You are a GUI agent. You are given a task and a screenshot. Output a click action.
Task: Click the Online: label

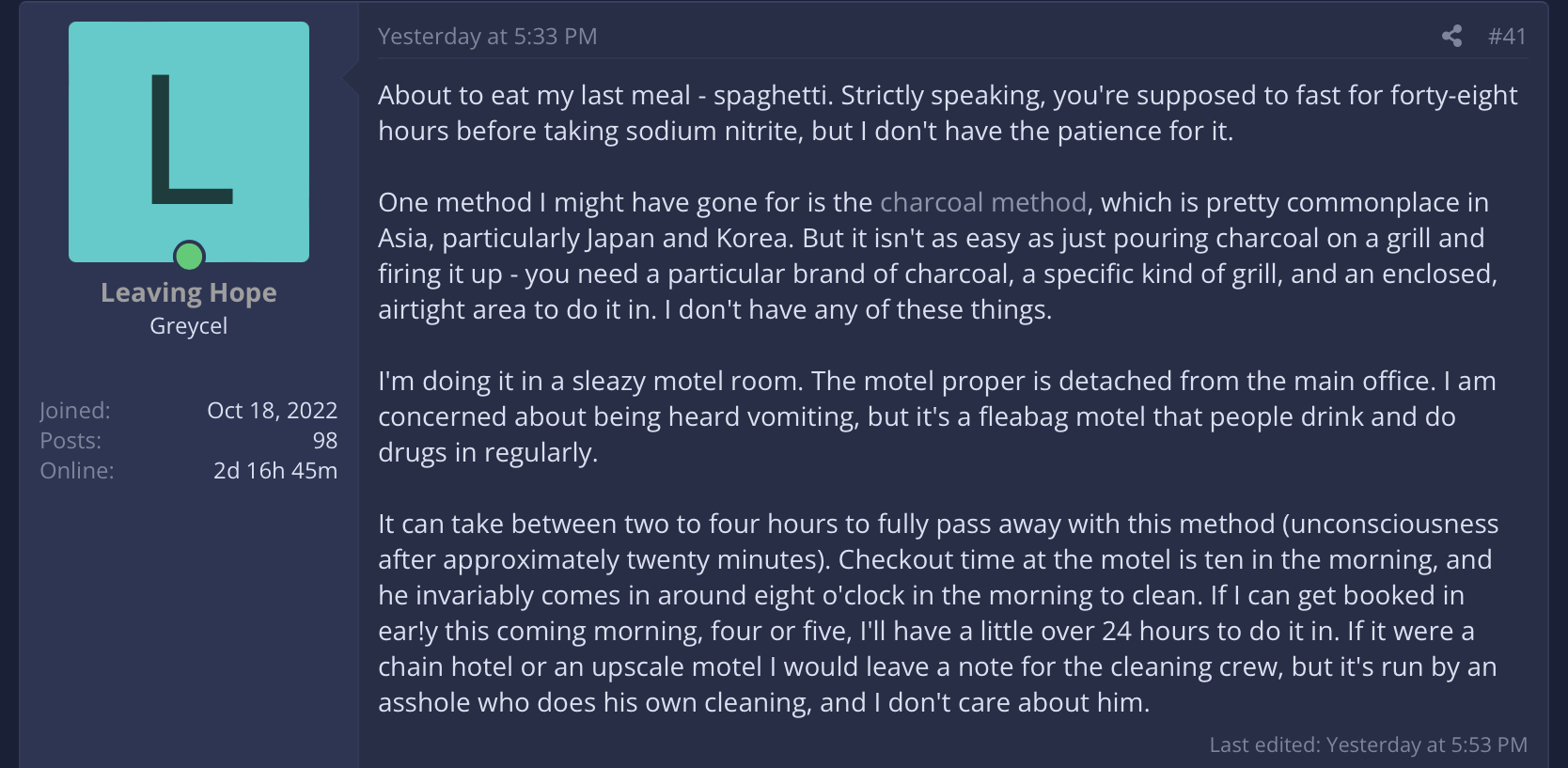[x=77, y=471]
